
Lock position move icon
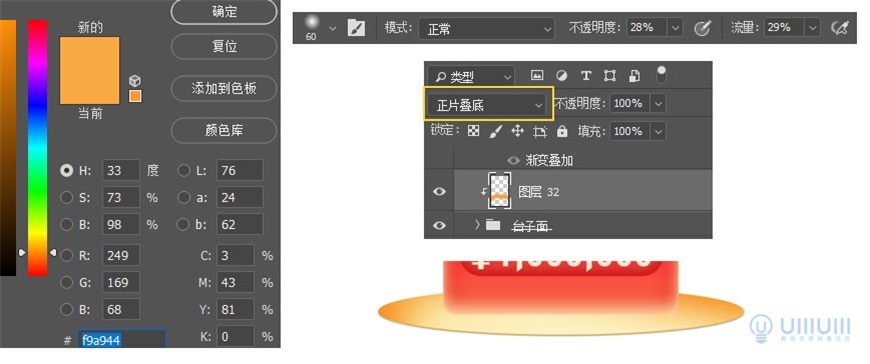pos(518,132)
